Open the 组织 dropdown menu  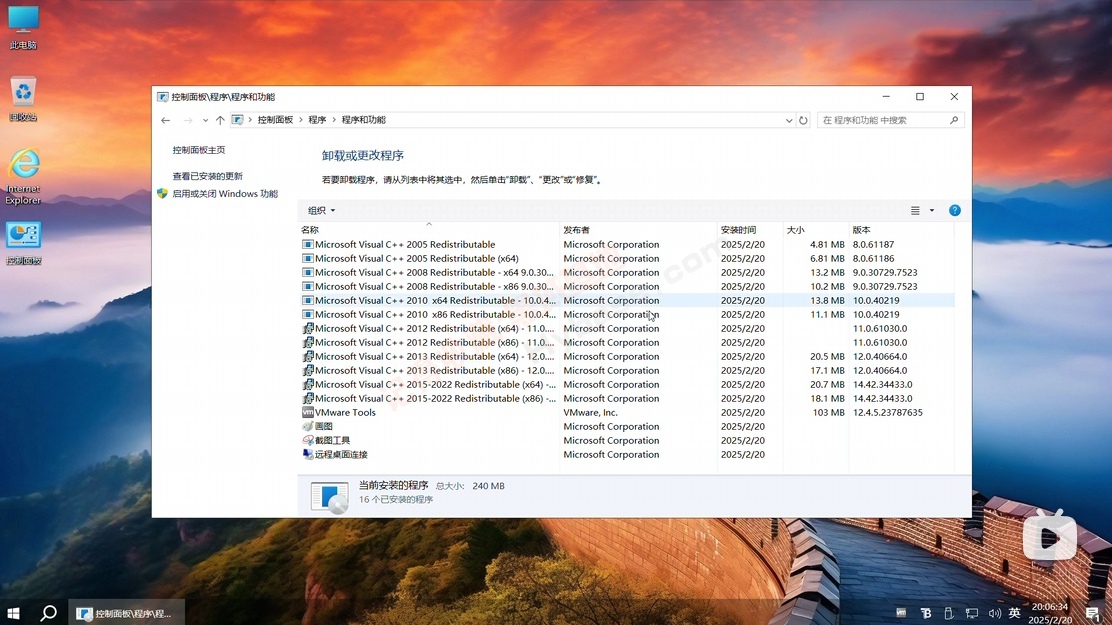coord(321,210)
